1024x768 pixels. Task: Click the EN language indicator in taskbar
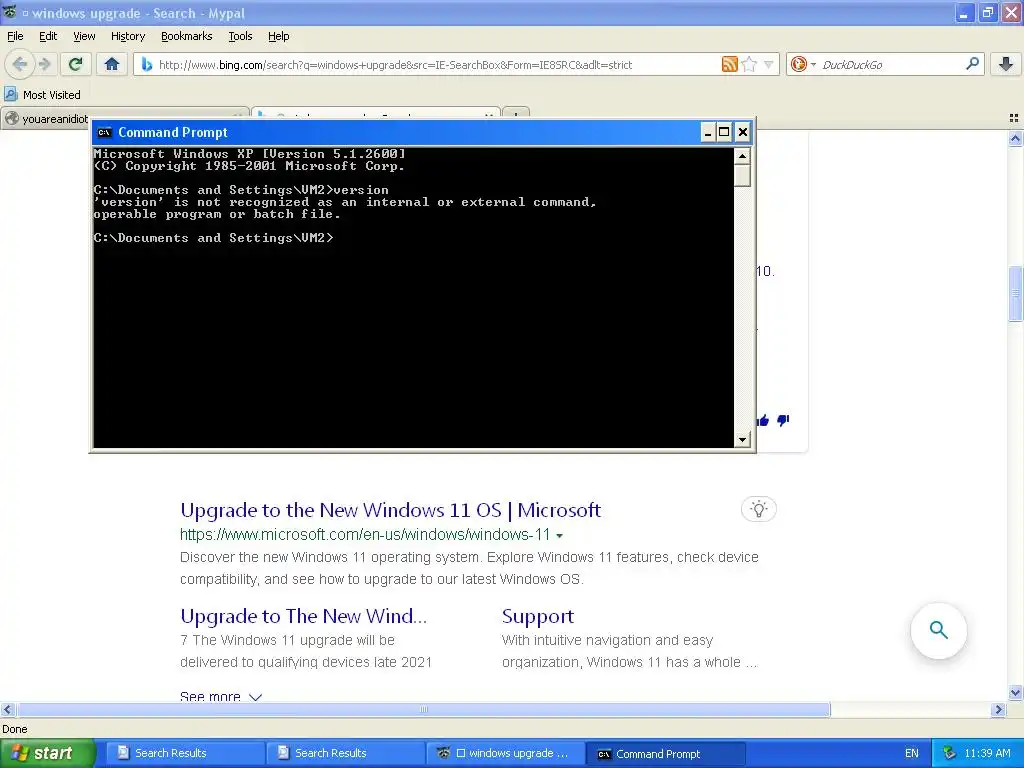click(x=912, y=753)
